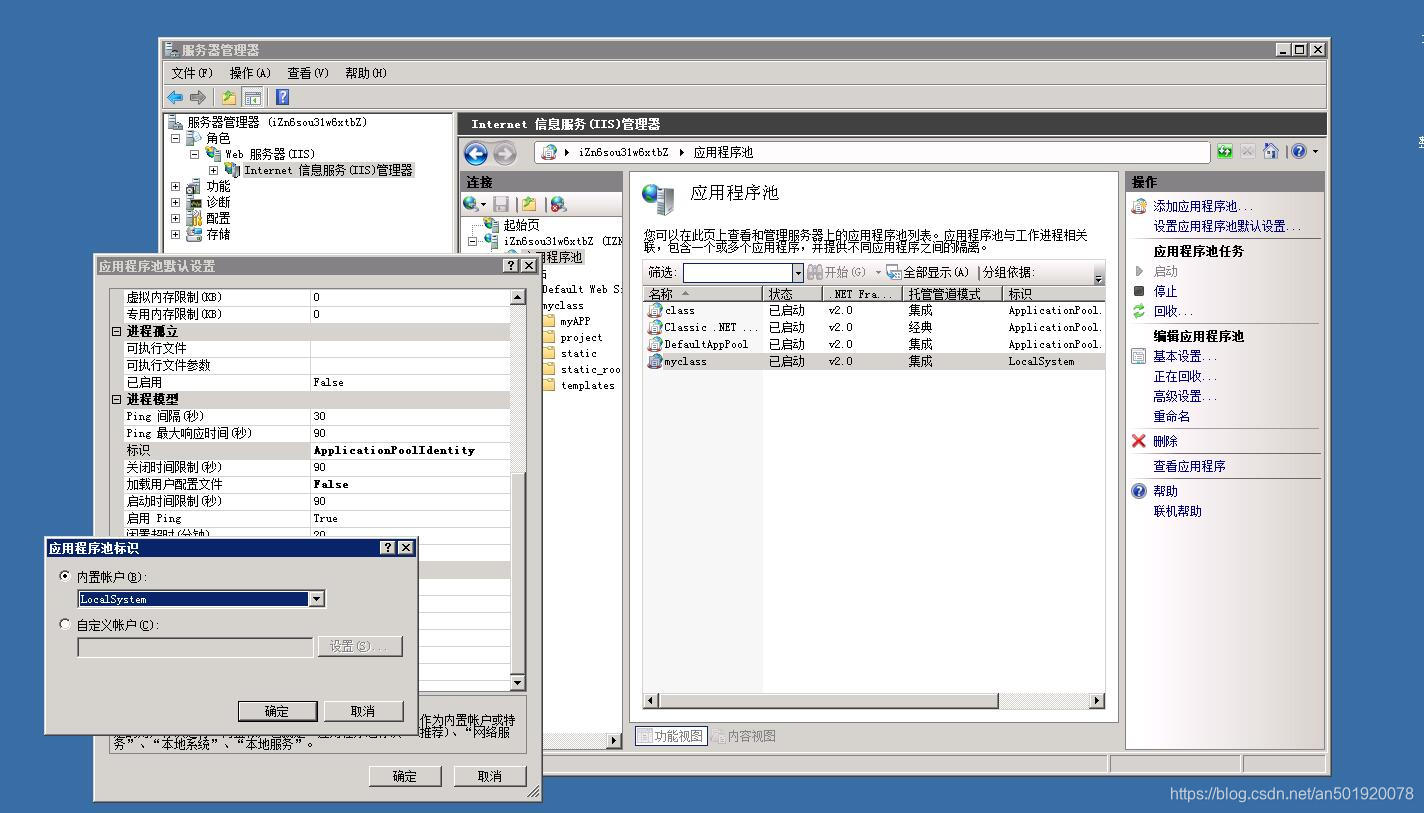The width and height of the screenshot is (1424, 813).
Task: Switch to 内容视图 tab
Action: pos(744,736)
